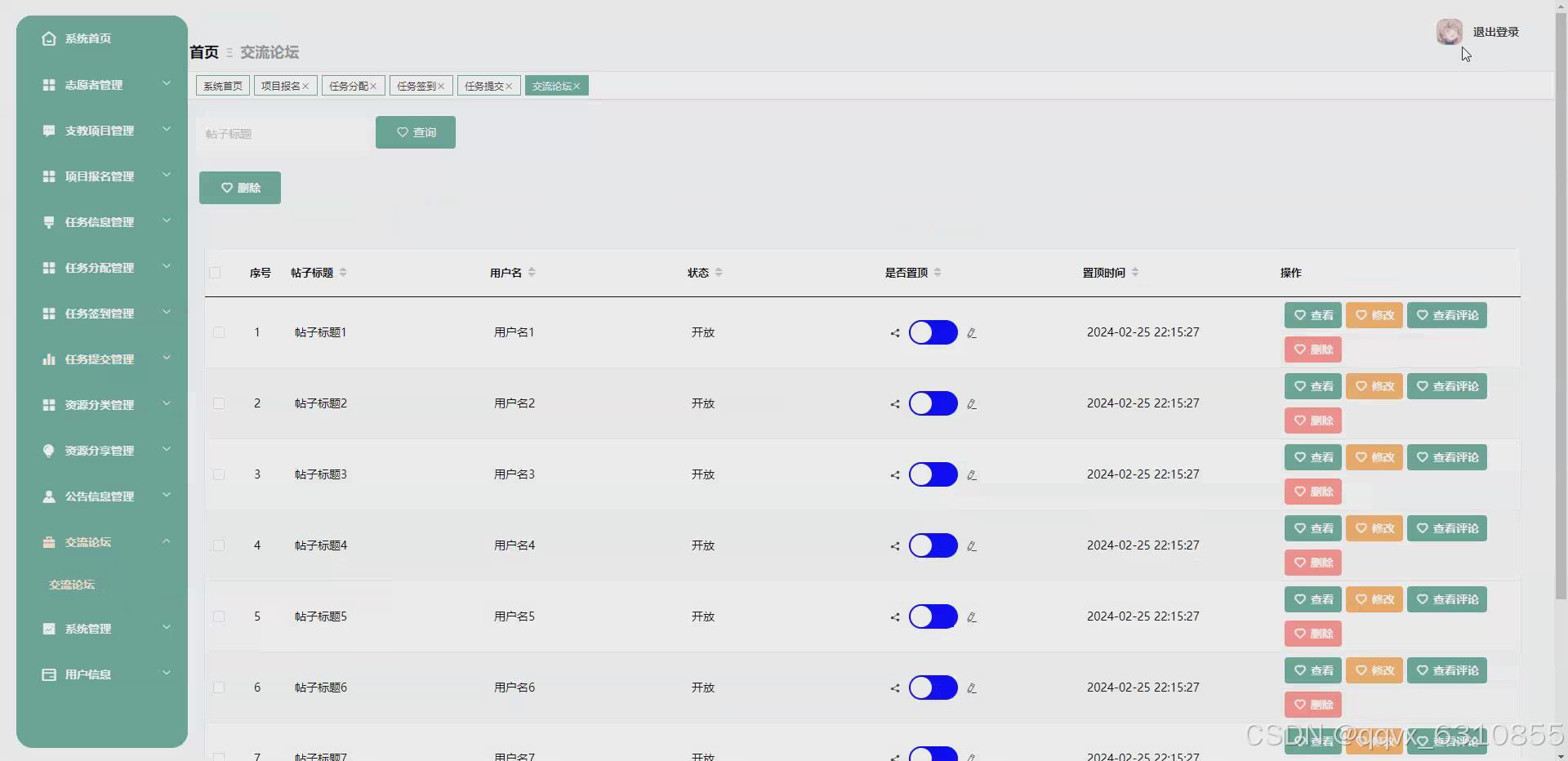Viewport: 1568px width, 761px height.
Task: Switch to the 系统首页 tab
Action: click(x=223, y=86)
